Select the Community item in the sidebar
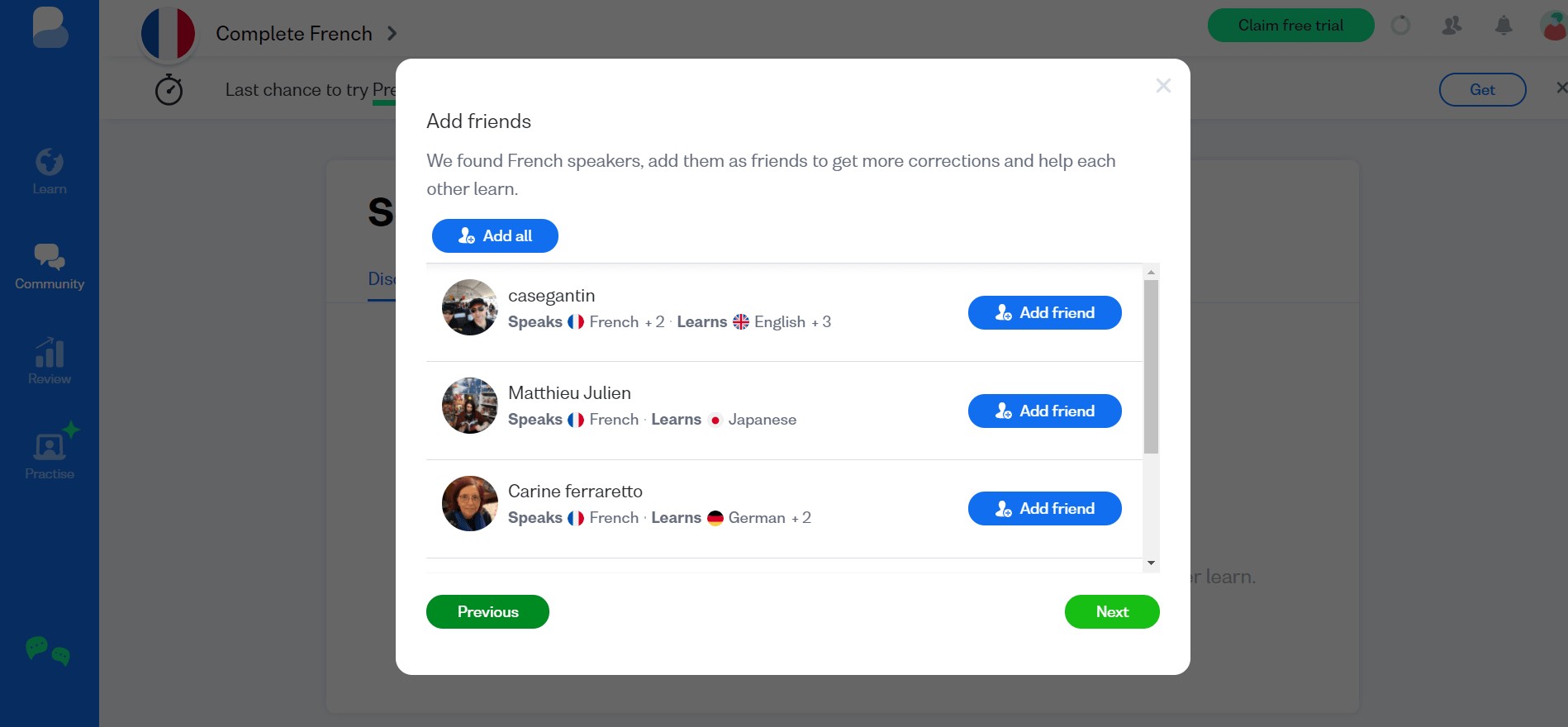The height and width of the screenshot is (727, 1568). point(50,266)
